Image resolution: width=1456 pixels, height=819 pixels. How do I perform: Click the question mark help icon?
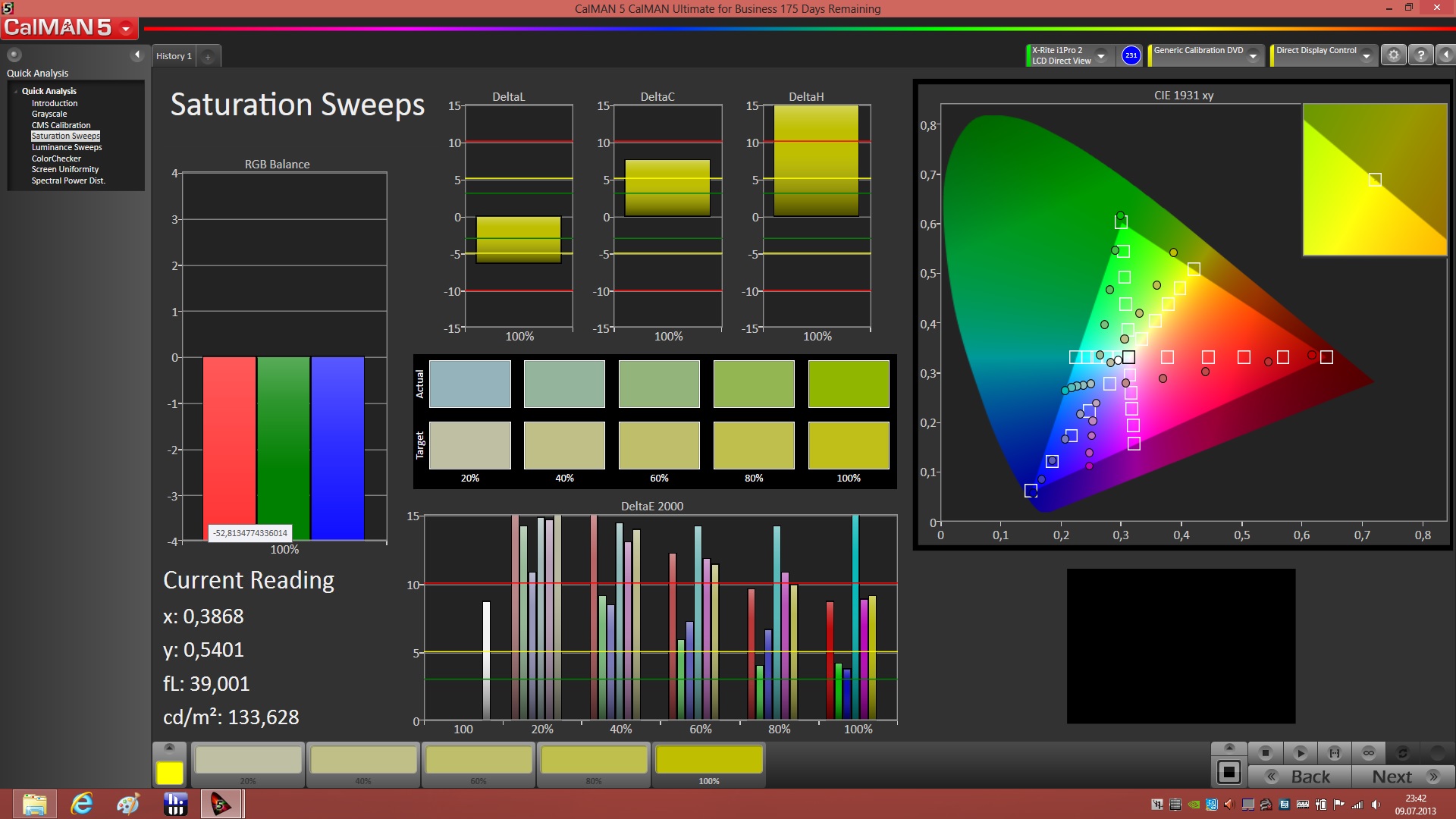[1421, 55]
